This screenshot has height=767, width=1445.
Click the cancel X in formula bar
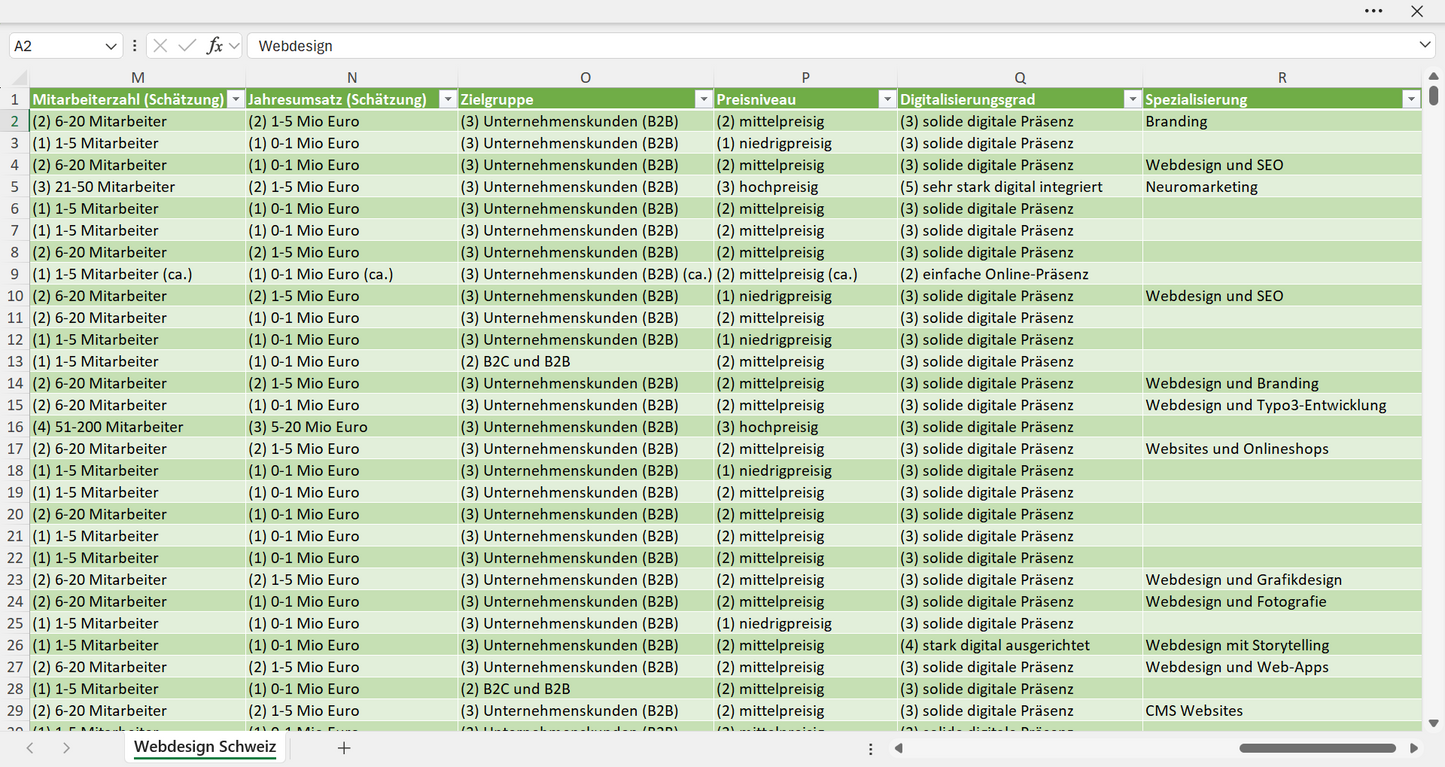160,46
